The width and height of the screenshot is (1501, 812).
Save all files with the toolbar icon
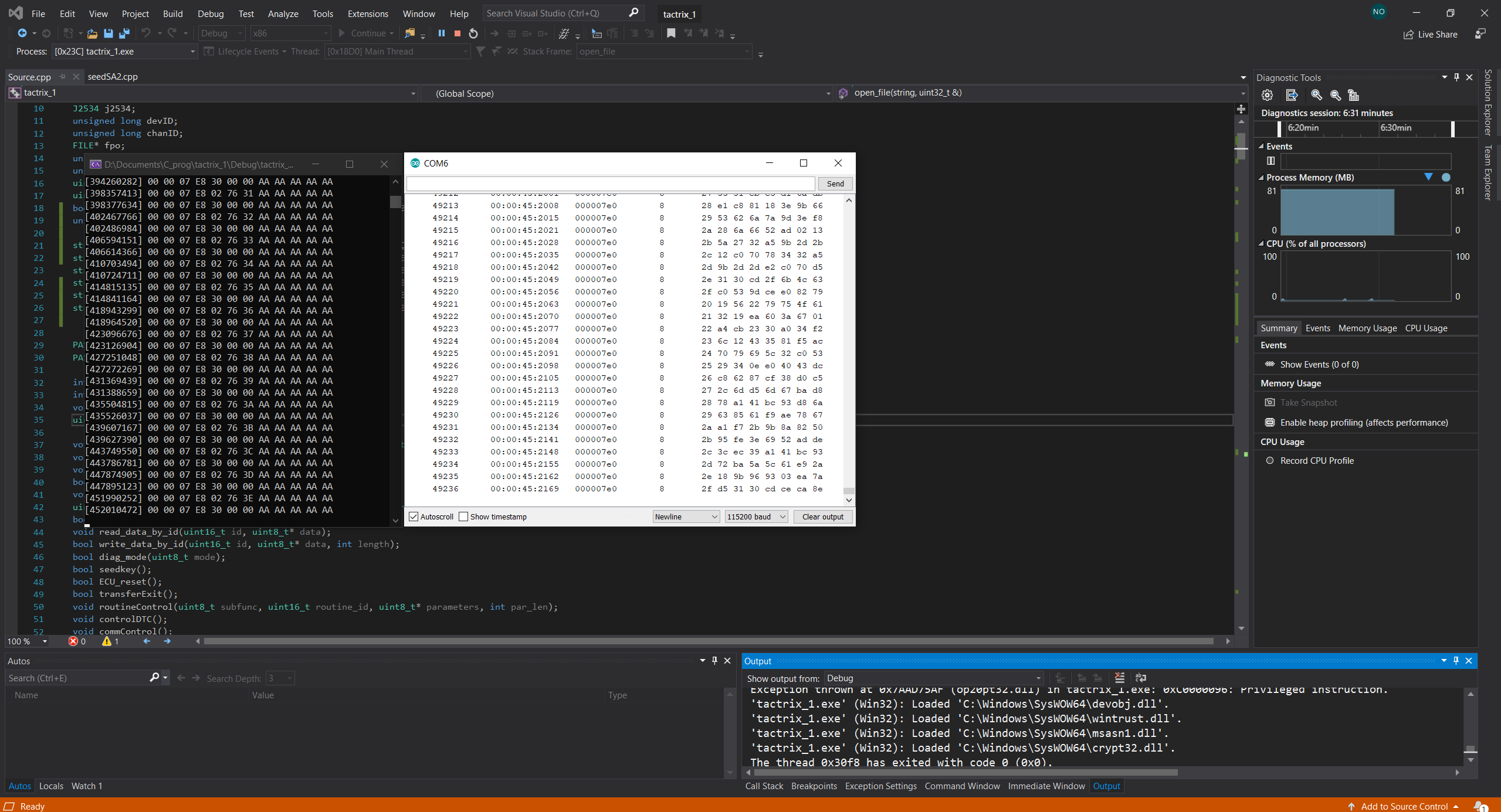(124, 33)
